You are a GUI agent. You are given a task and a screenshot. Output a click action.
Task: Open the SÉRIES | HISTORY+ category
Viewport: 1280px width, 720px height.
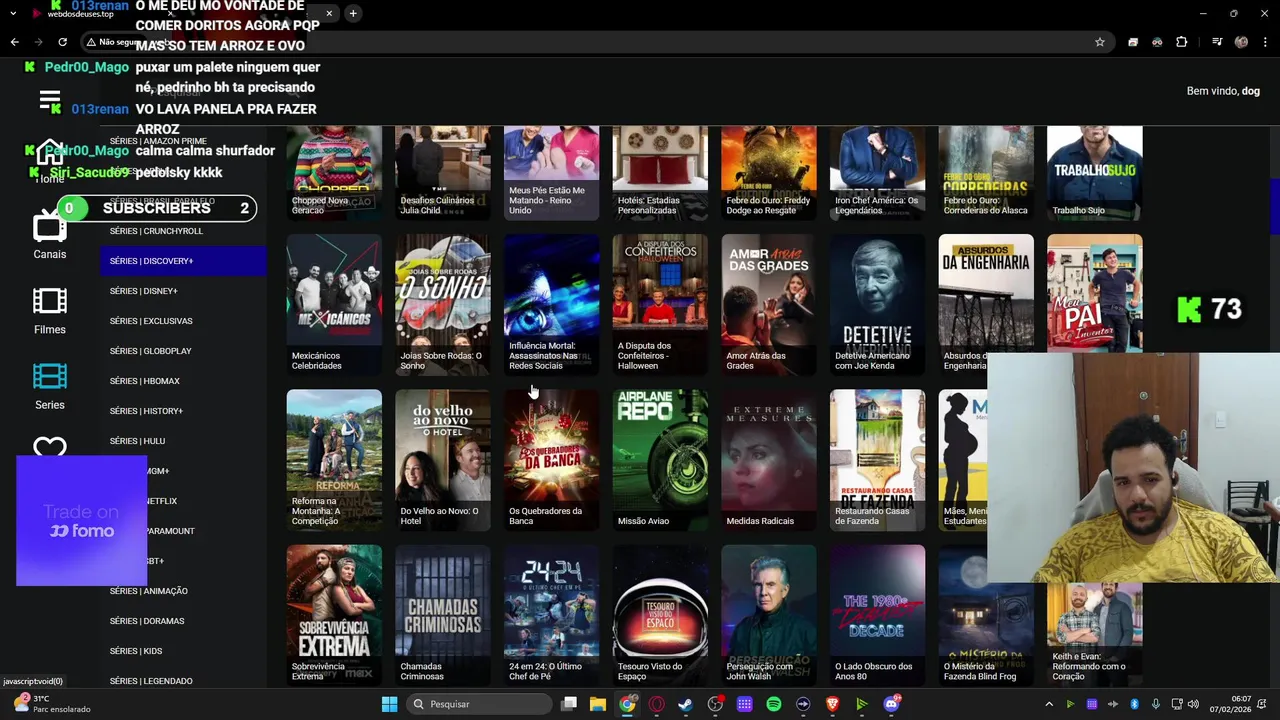tap(183, 411)
